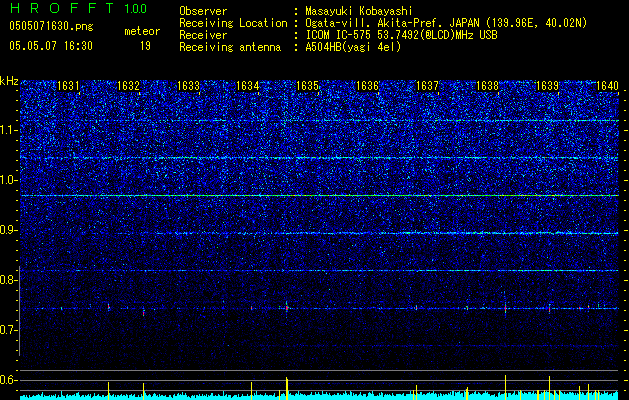Image resolution: width=629 pixels, height=400 pixels.
Task: Select the 0.6 frequency axis label
Action: click(9, 380)
